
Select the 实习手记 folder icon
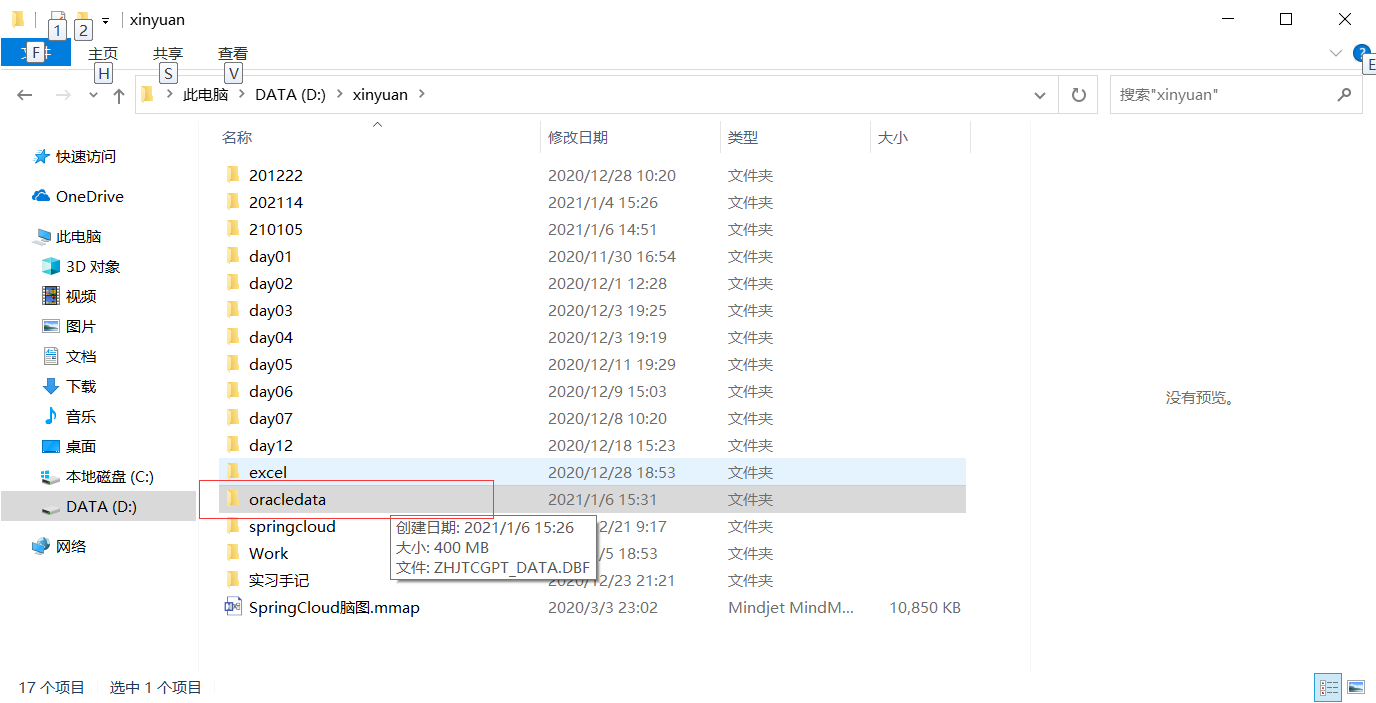pyautogui.click(x=233, y=579)
